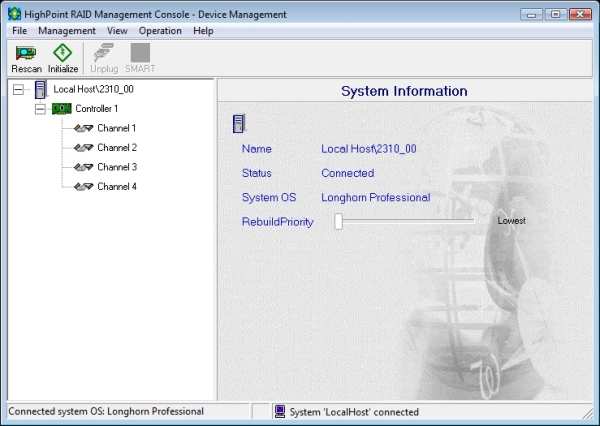Click the 'RebuildPriority' label
This screenshot has width=600, height=426.
pyautogui.click(x=278, y=222)
